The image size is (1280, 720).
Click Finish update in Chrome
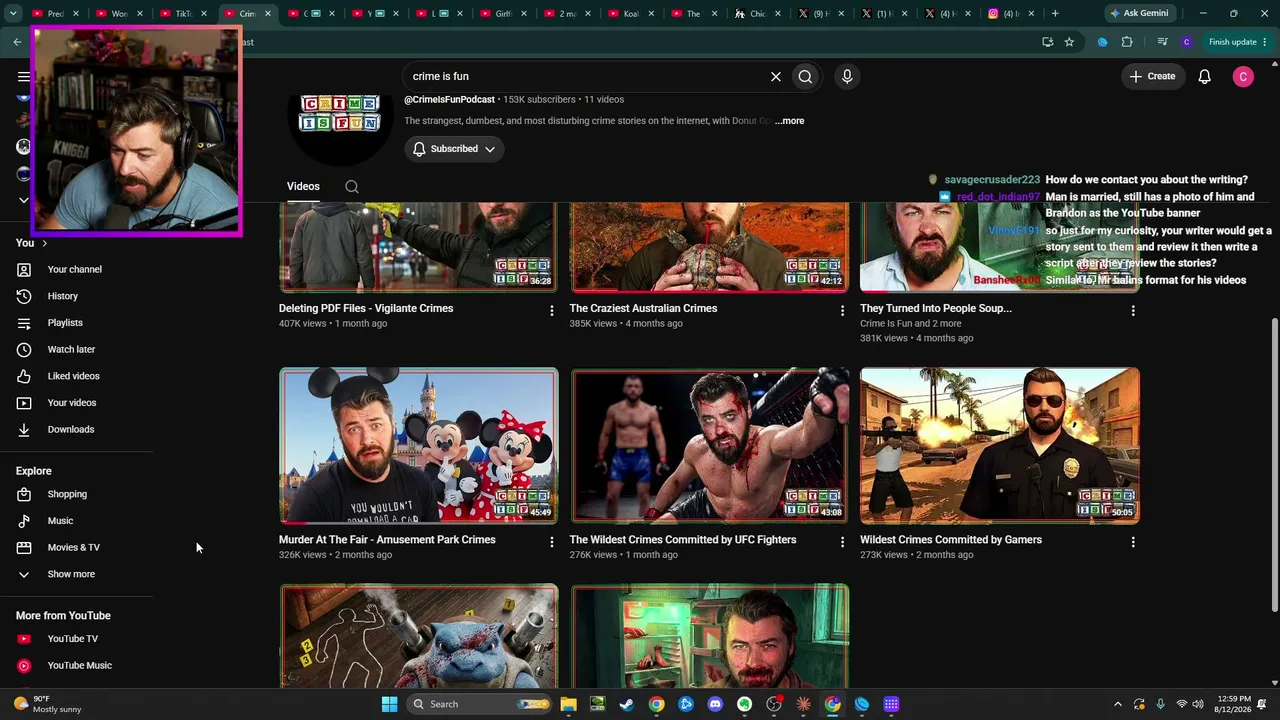(x=1238, y=42)
